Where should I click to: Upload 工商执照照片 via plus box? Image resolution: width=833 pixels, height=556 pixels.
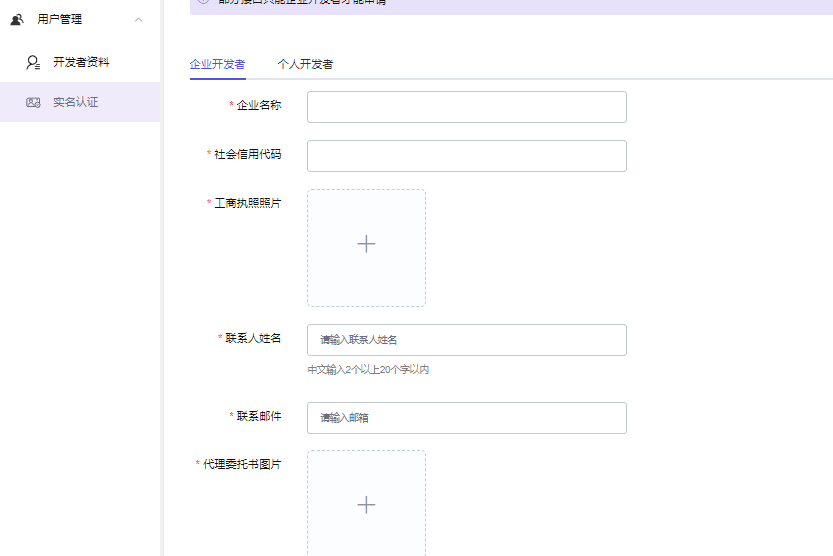(x=366, y=248)
